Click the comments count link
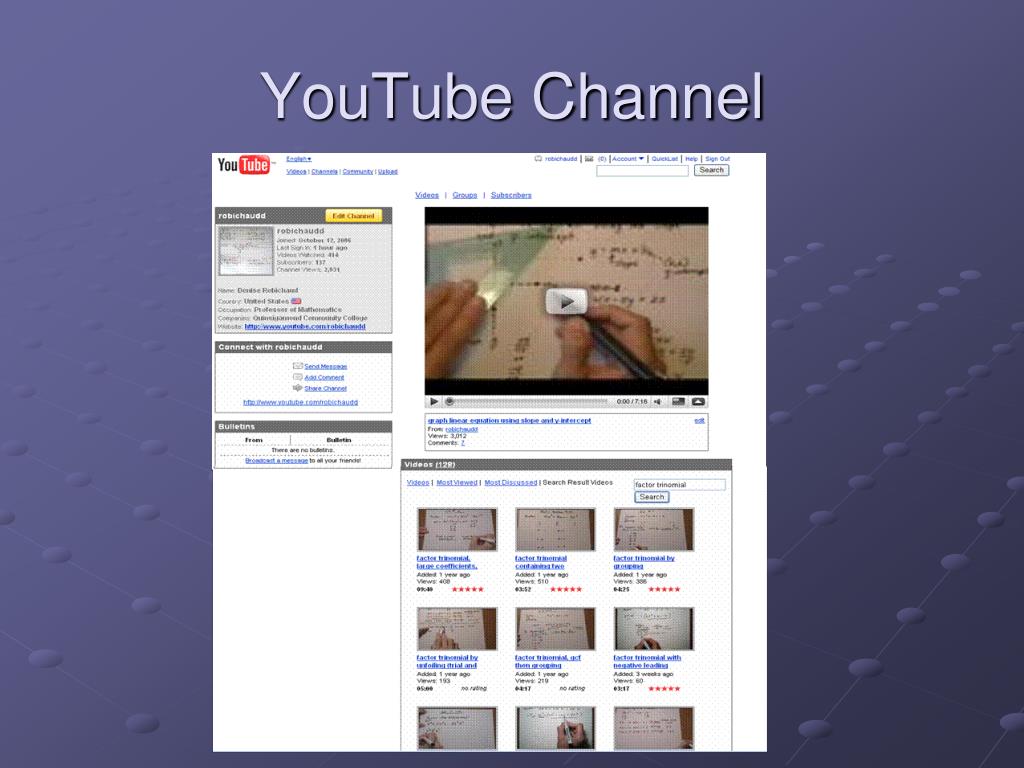Image resolution: width=1024 pixels, height=768 pixels. coord(463,443)
